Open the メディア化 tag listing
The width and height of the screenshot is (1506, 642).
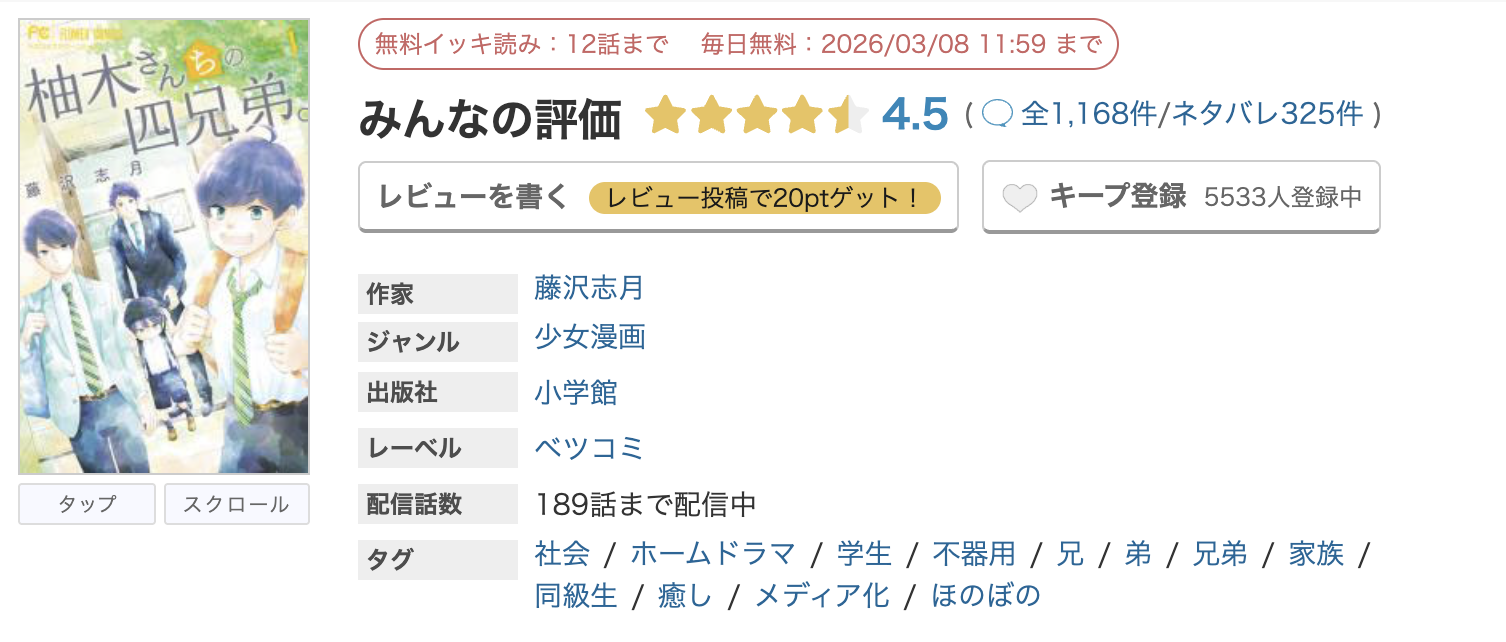820,595
